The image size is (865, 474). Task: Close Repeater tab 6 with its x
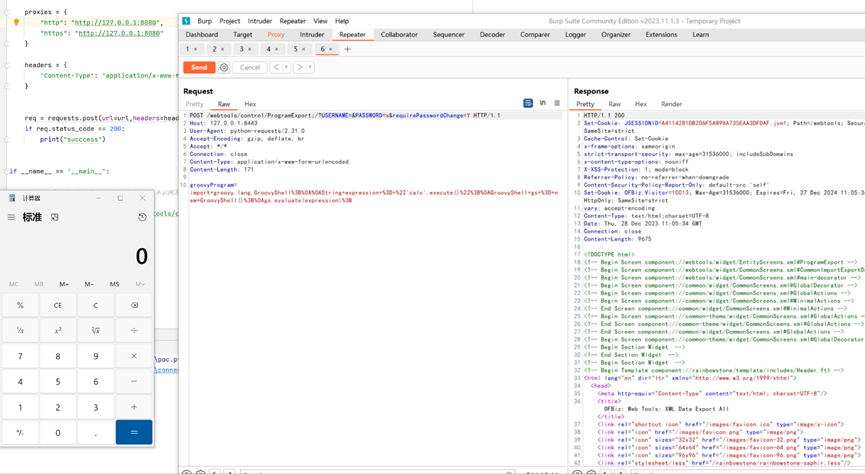click(x=330, y=49)
